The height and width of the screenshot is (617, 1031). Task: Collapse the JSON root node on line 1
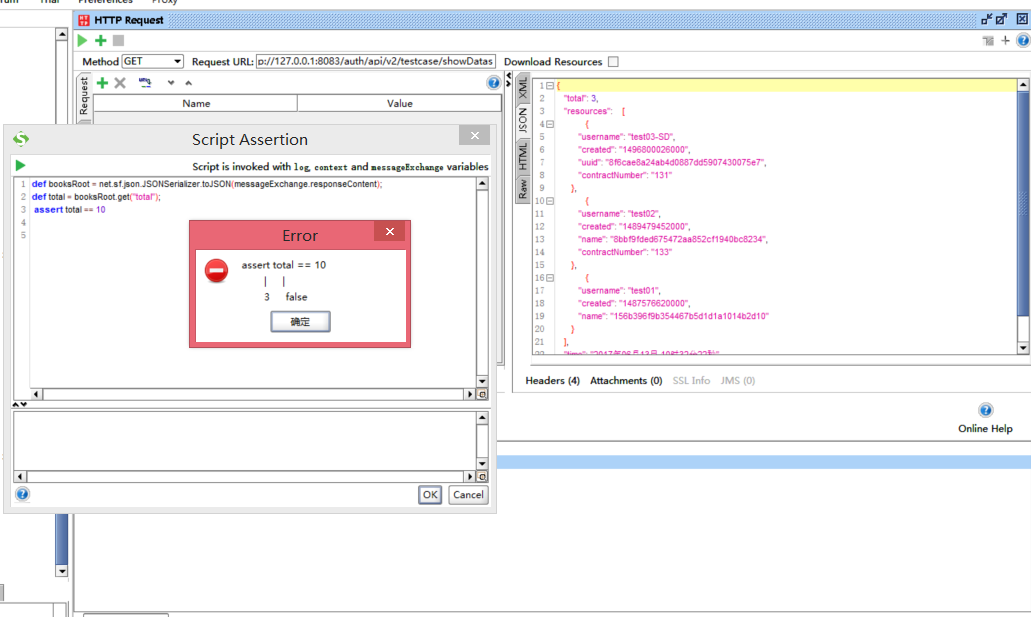(550, 86)
